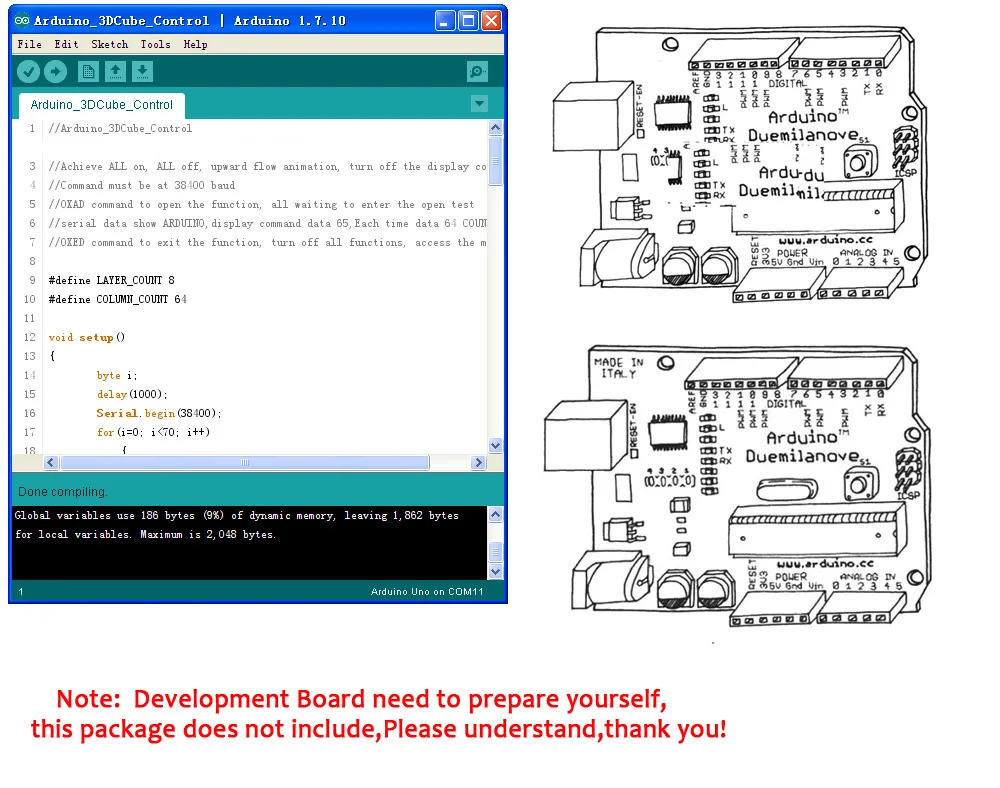Select the Arduino_3DCube_Control sketch tab
Screen dimensions: 1000x788
click(101, 104)
